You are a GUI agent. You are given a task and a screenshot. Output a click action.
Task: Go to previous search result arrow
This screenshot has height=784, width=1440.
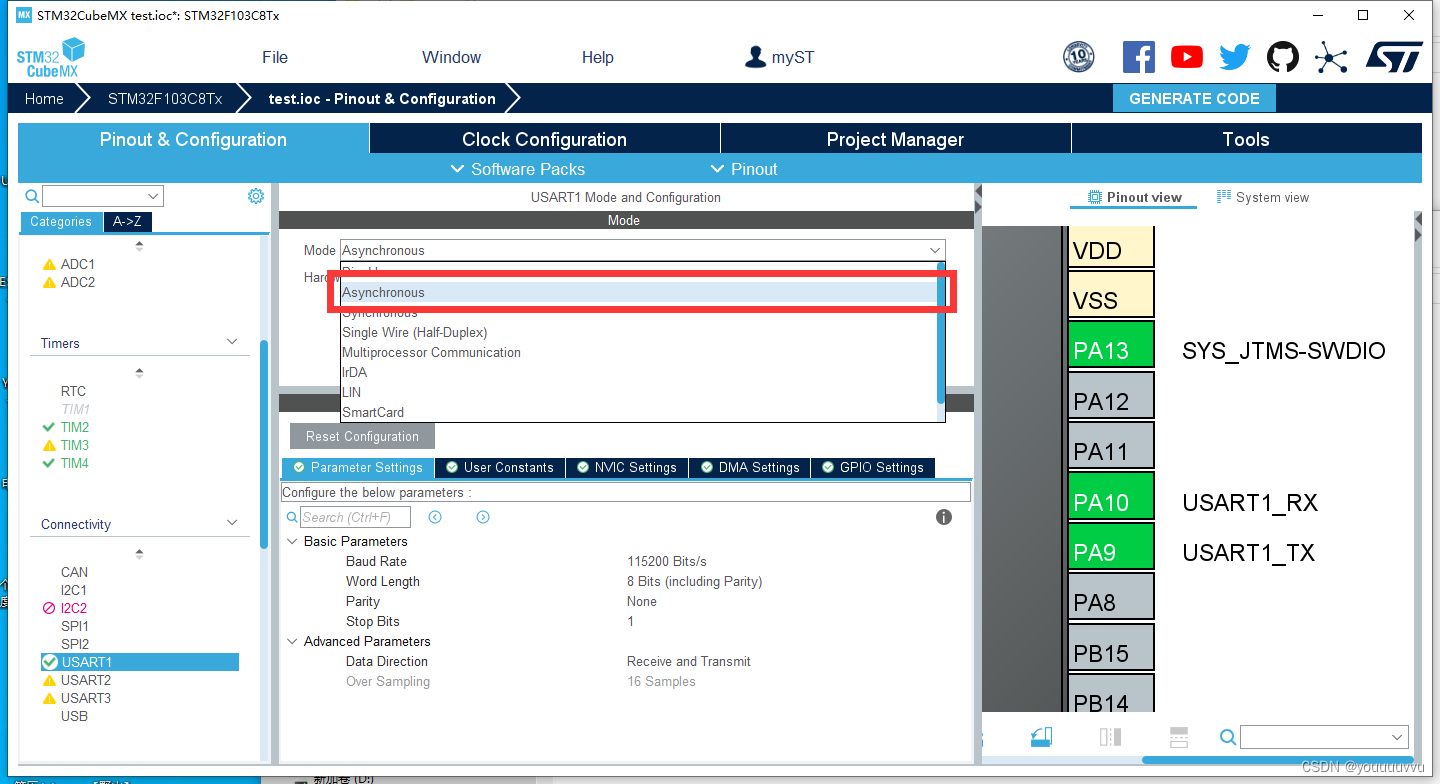(x=435, y=517)
